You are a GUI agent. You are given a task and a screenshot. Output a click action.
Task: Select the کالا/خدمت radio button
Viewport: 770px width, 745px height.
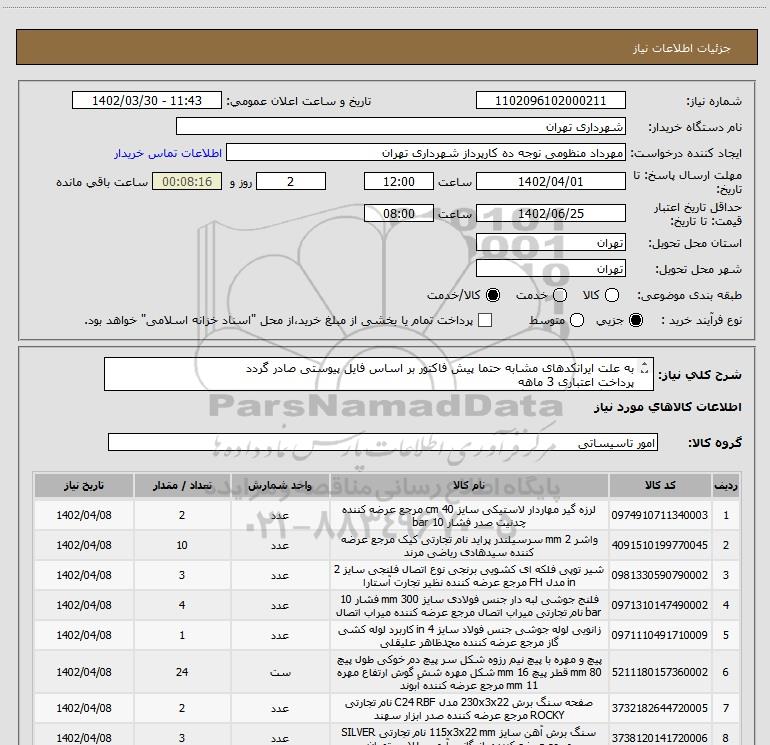click(493, 295)
